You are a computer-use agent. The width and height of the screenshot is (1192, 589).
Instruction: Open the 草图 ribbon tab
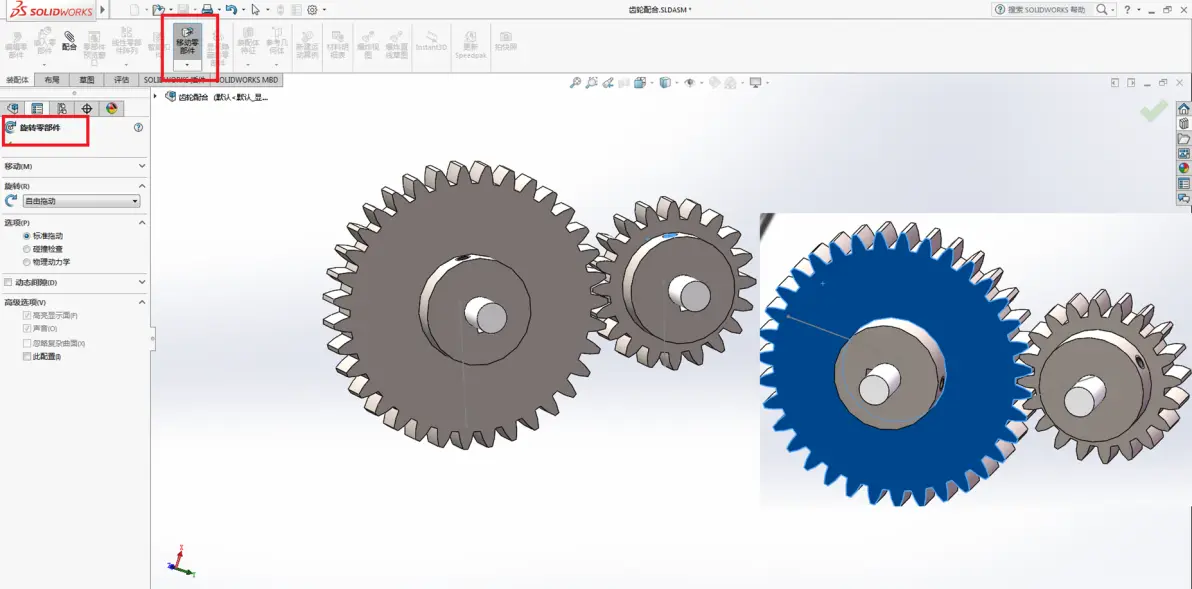click(87, 80)
